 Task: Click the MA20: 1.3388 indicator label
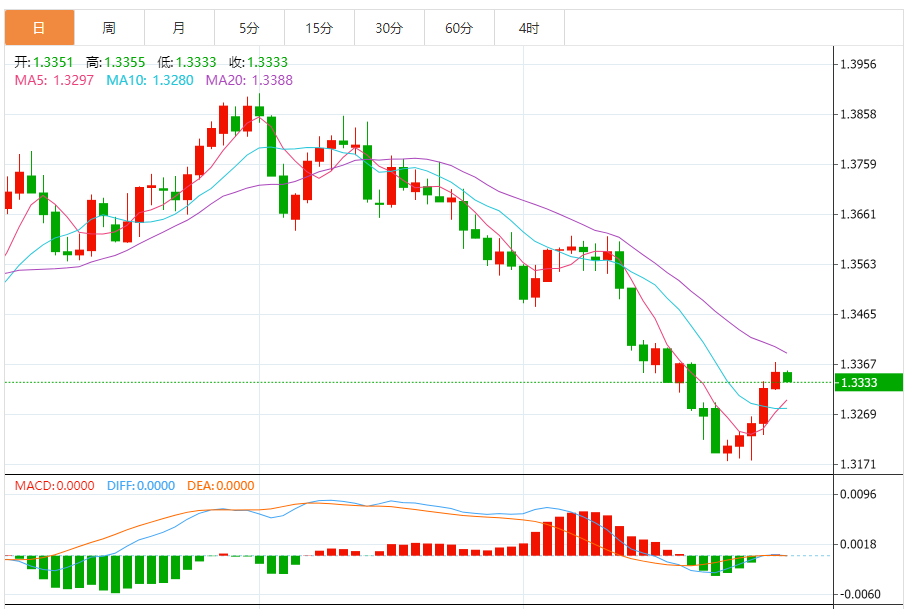pyautogui.click(x=249, y=80)
